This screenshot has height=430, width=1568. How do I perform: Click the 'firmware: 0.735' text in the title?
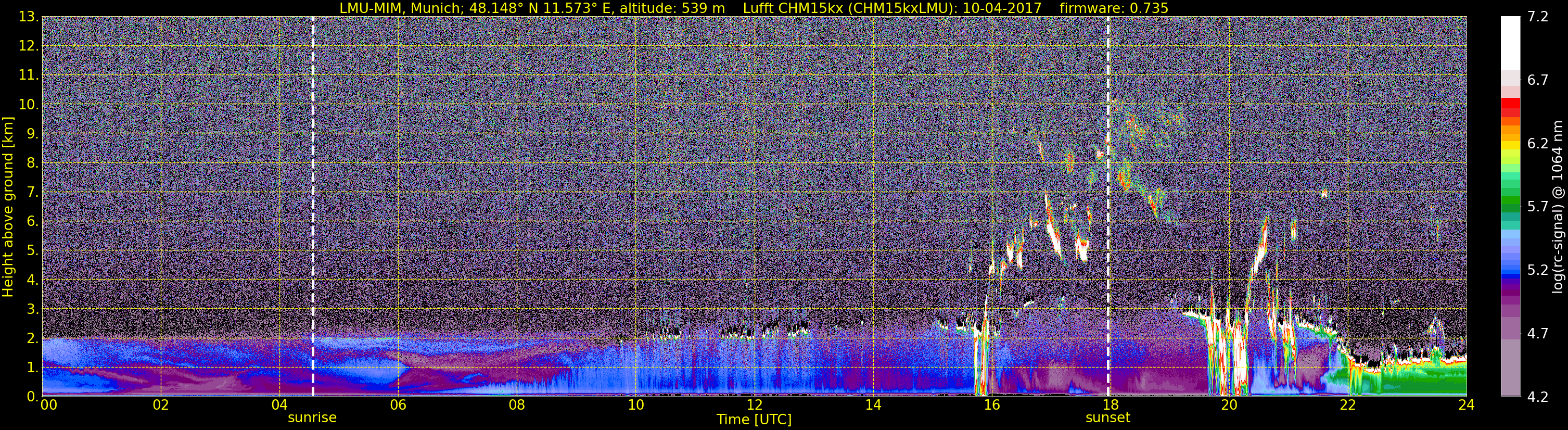(x=1113, y=8)
